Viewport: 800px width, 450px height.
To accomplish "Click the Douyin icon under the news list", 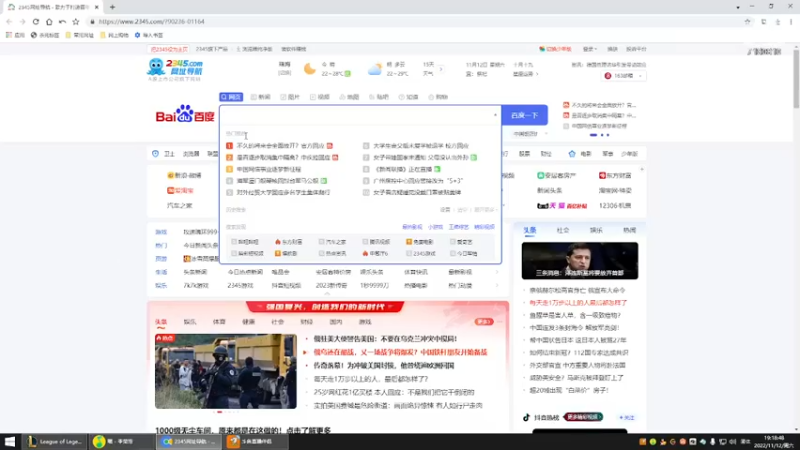I will click(x=527, y=417).
